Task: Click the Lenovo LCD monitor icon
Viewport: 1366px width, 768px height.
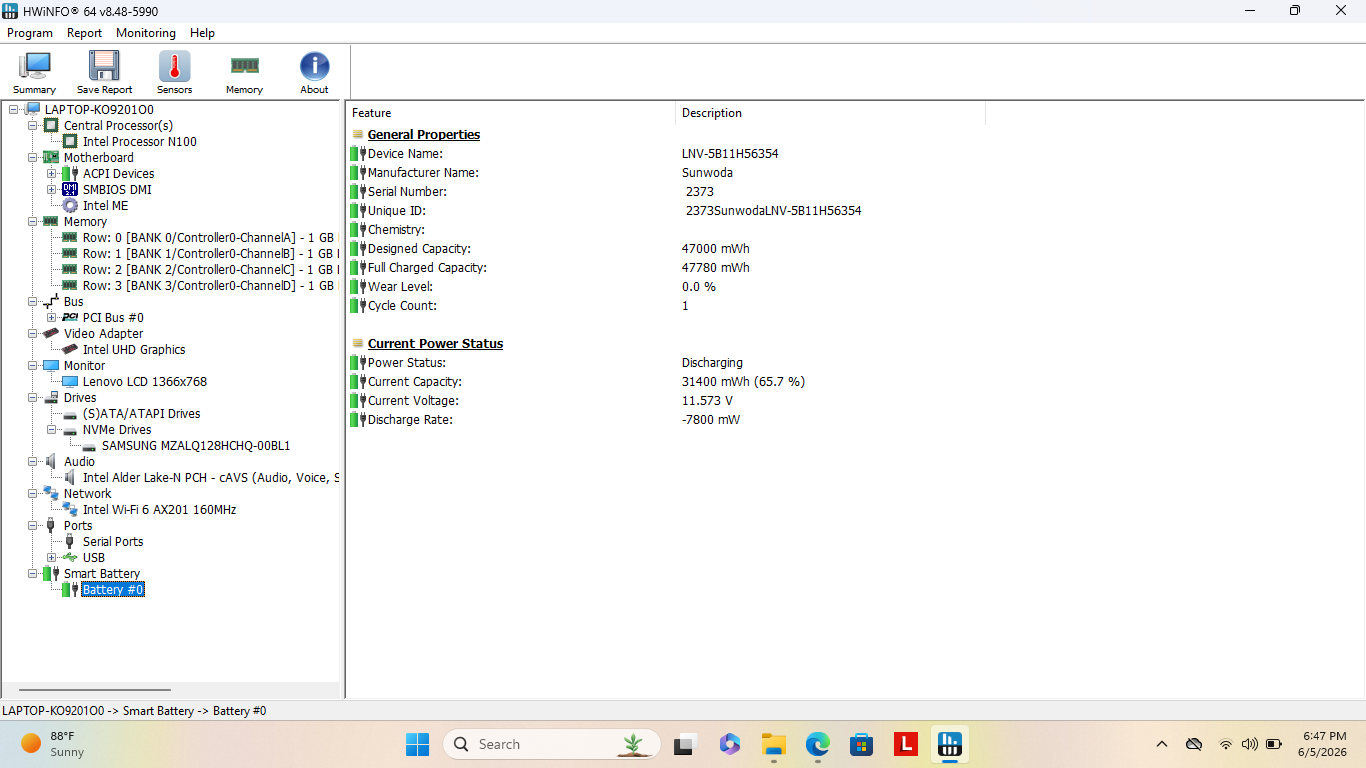Action: coord(70,382)
